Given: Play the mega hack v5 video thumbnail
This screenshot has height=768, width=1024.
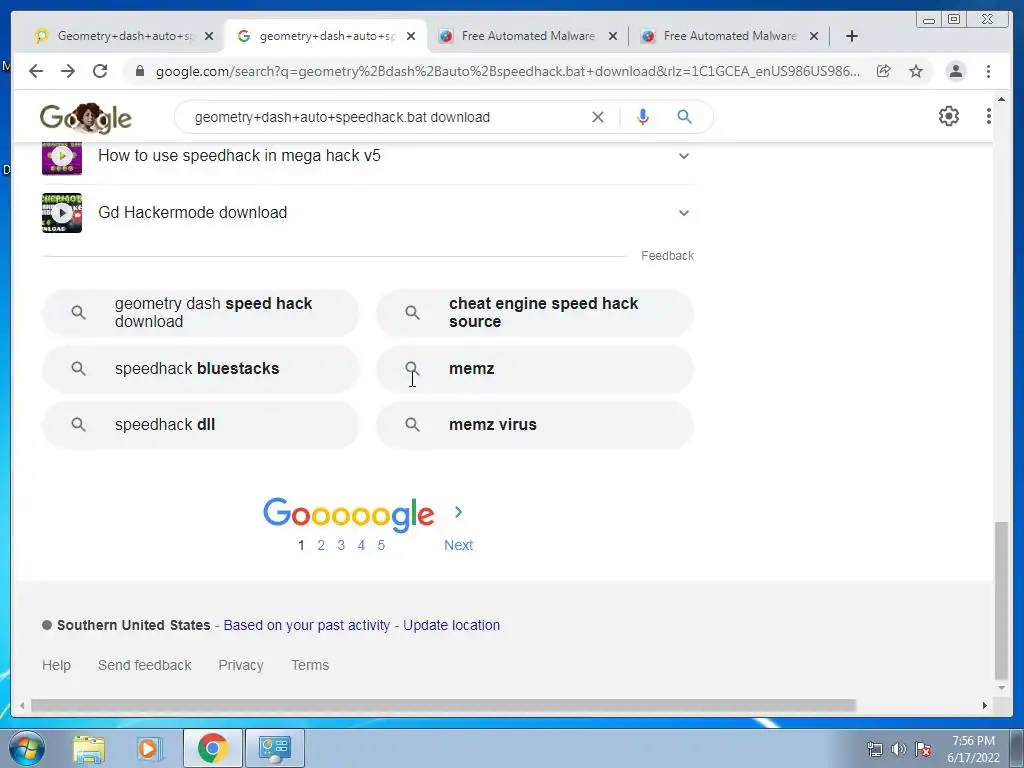Looking at the screenshot, I should (62, 157).
